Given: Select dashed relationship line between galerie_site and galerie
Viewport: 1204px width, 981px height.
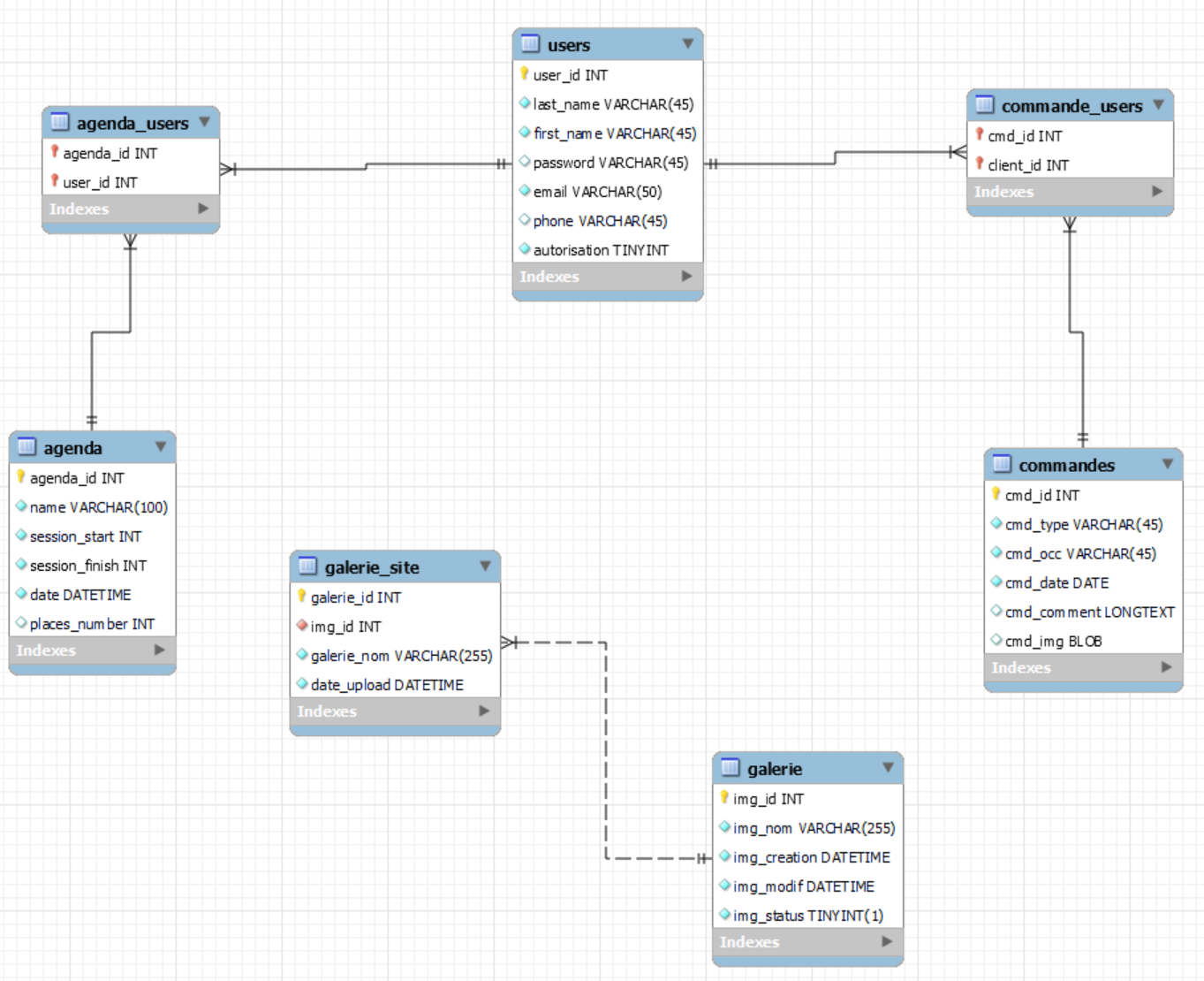Looking at the screenshot, I should point(606,751).
